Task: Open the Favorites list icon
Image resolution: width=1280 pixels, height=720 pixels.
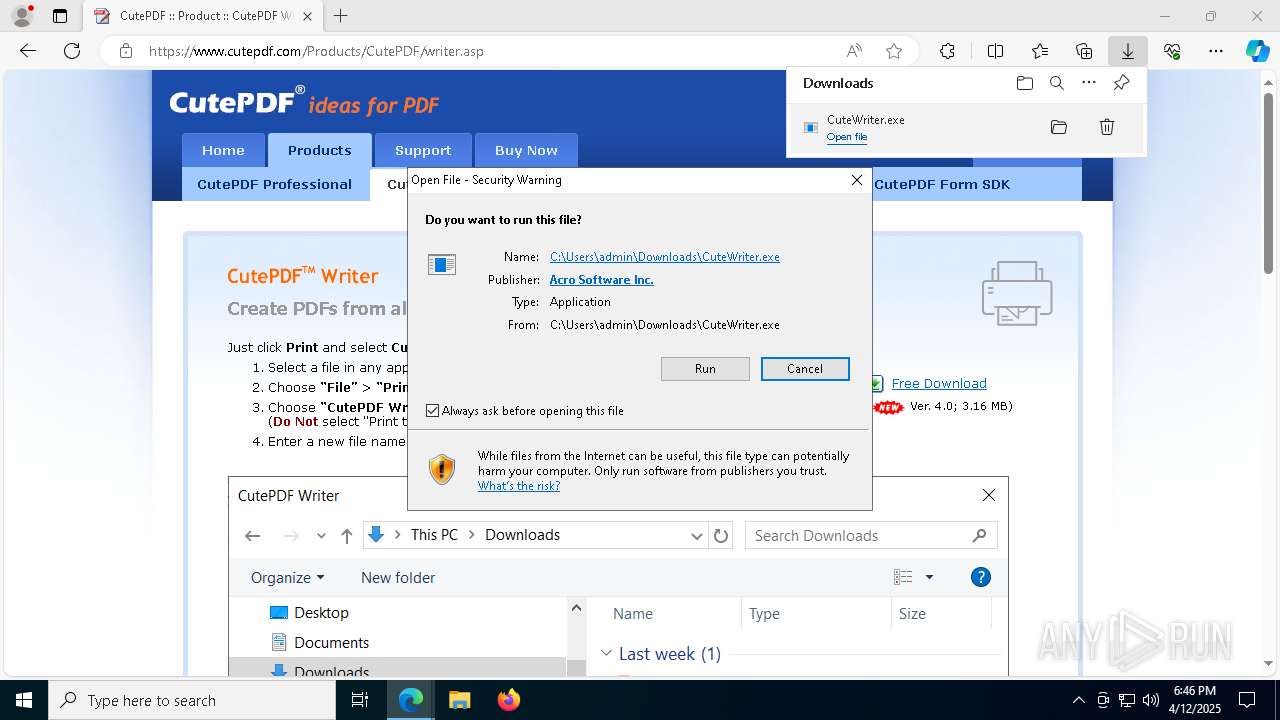Action: (x=1040, y=51)
